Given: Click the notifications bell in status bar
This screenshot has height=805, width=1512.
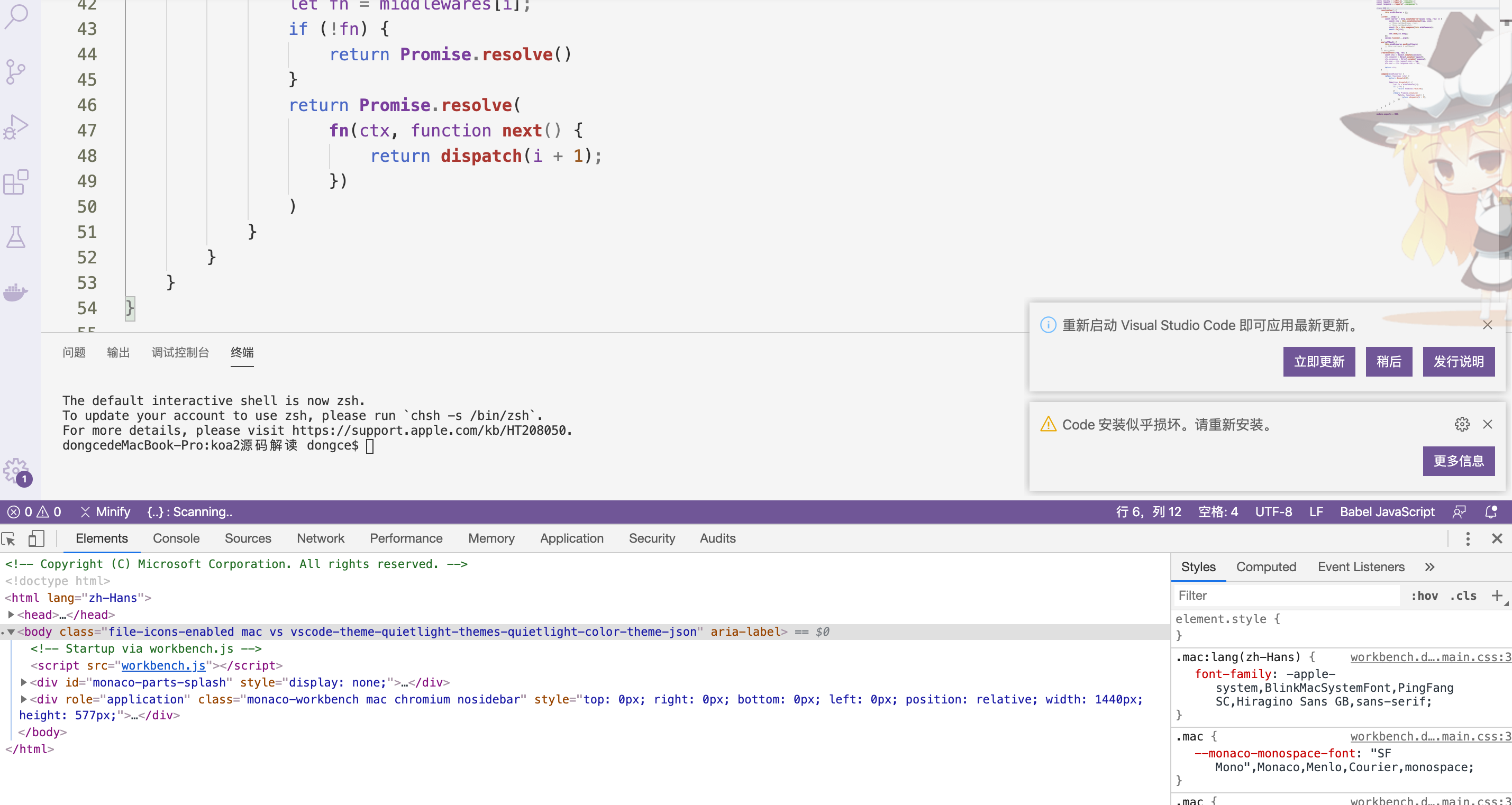Looking at the screenshot, I should 1491,511.
